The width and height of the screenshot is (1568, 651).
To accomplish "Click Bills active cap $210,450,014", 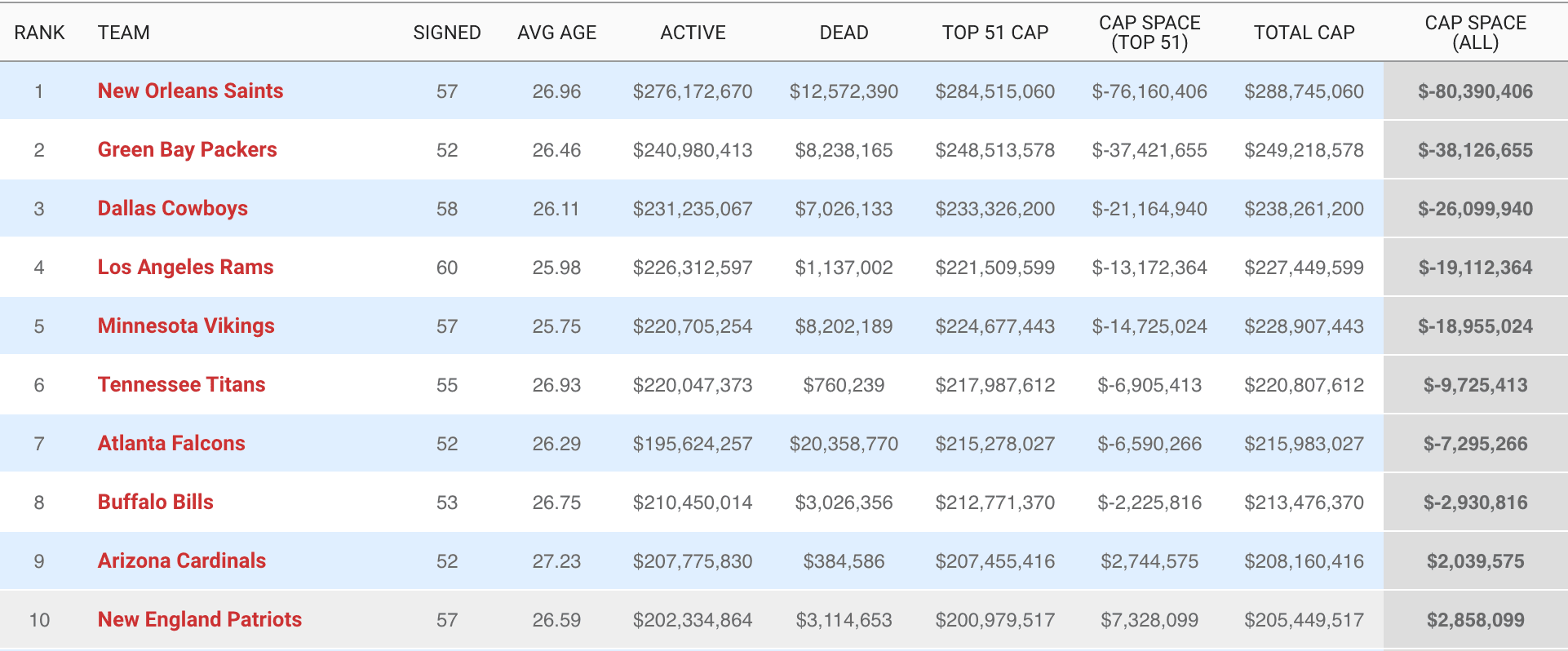I will [x=693, y=503].
